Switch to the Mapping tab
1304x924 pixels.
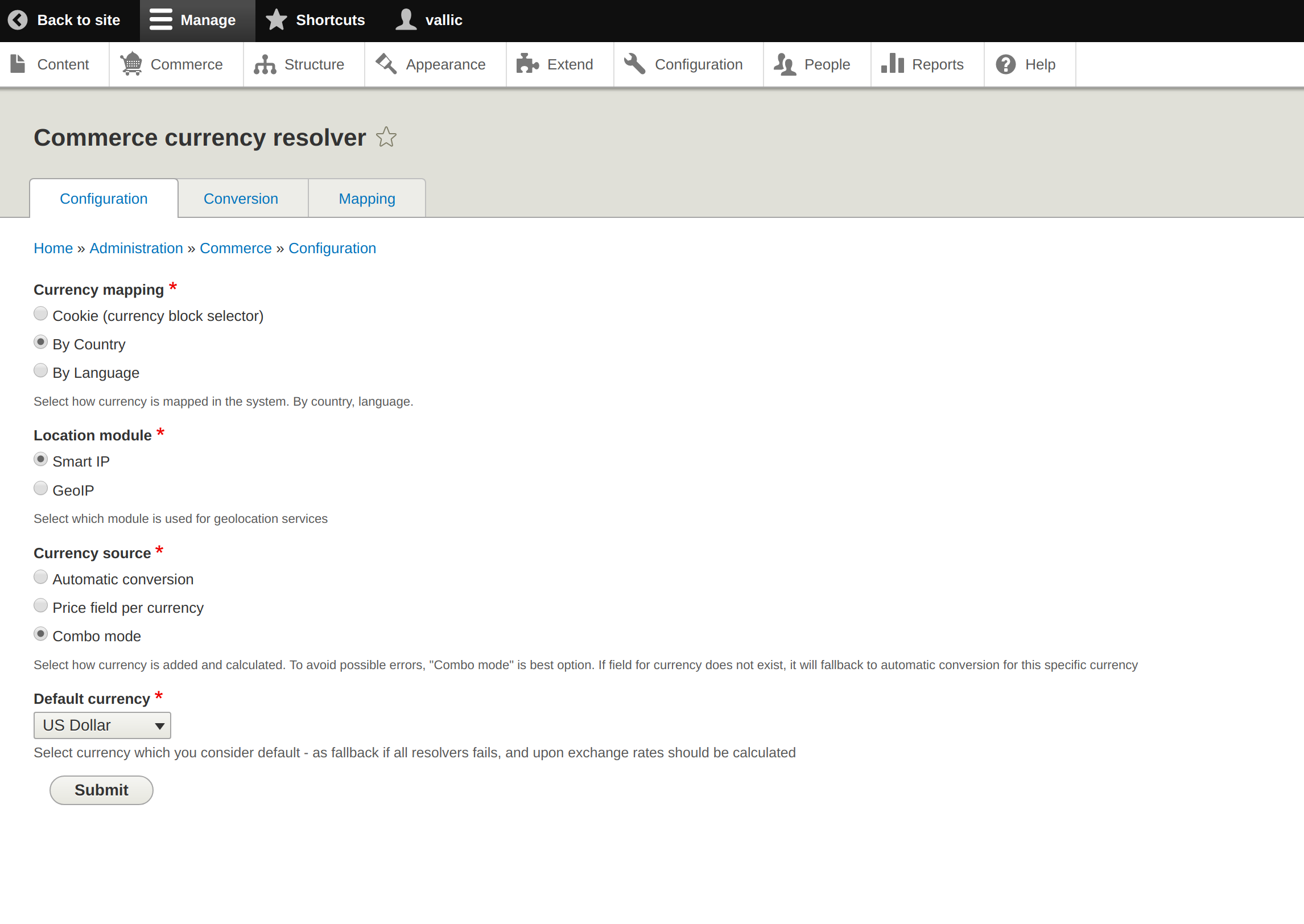[367, 199]
